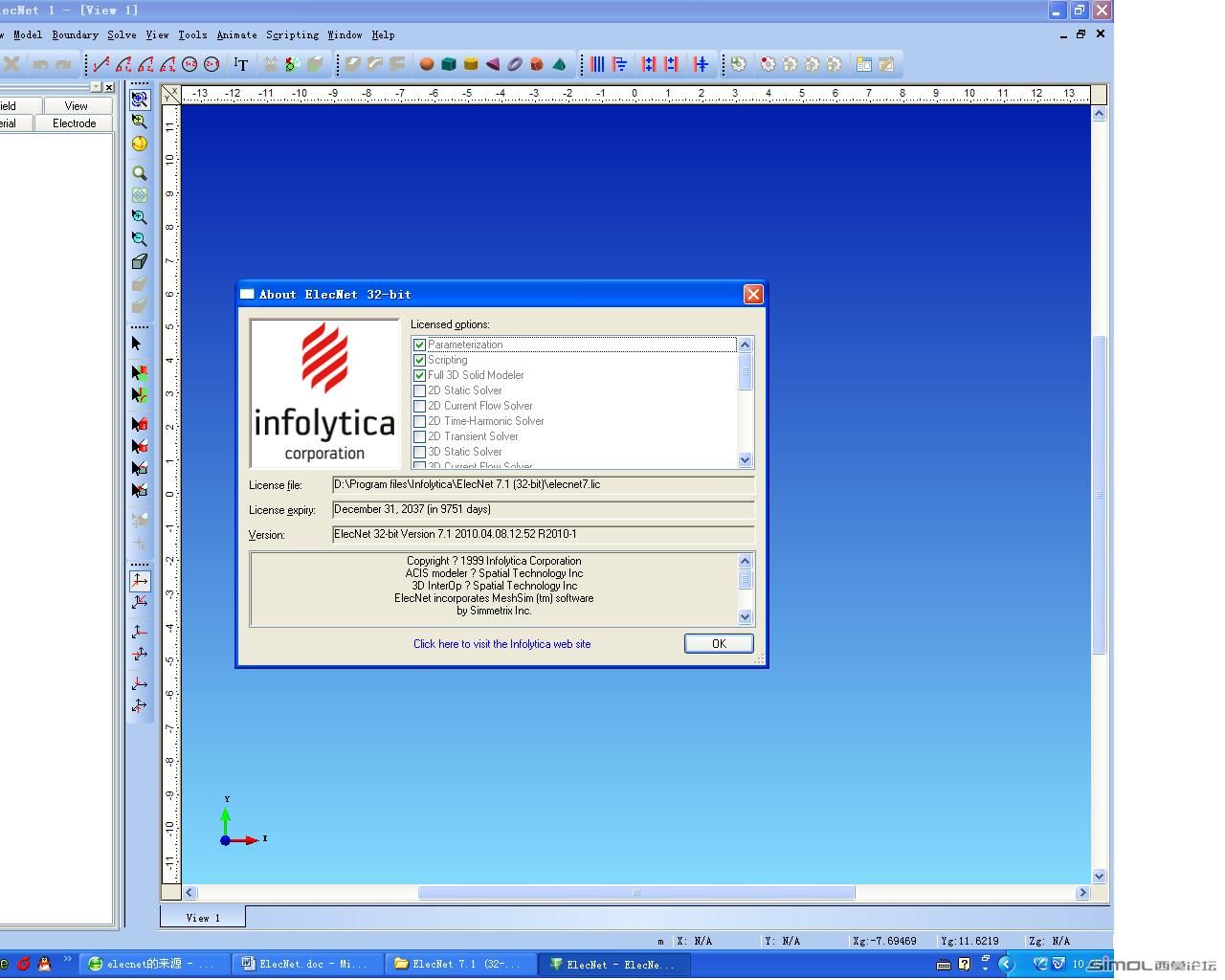Open the Scripting menu
Screen dimensions: 1225x980
point(293,34)
